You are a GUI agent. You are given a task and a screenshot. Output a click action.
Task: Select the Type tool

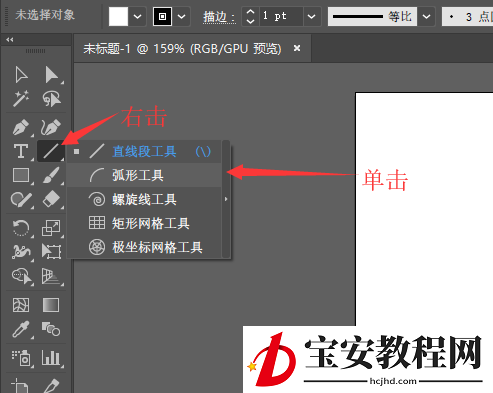pyautogui.click(x=21, y=151)
